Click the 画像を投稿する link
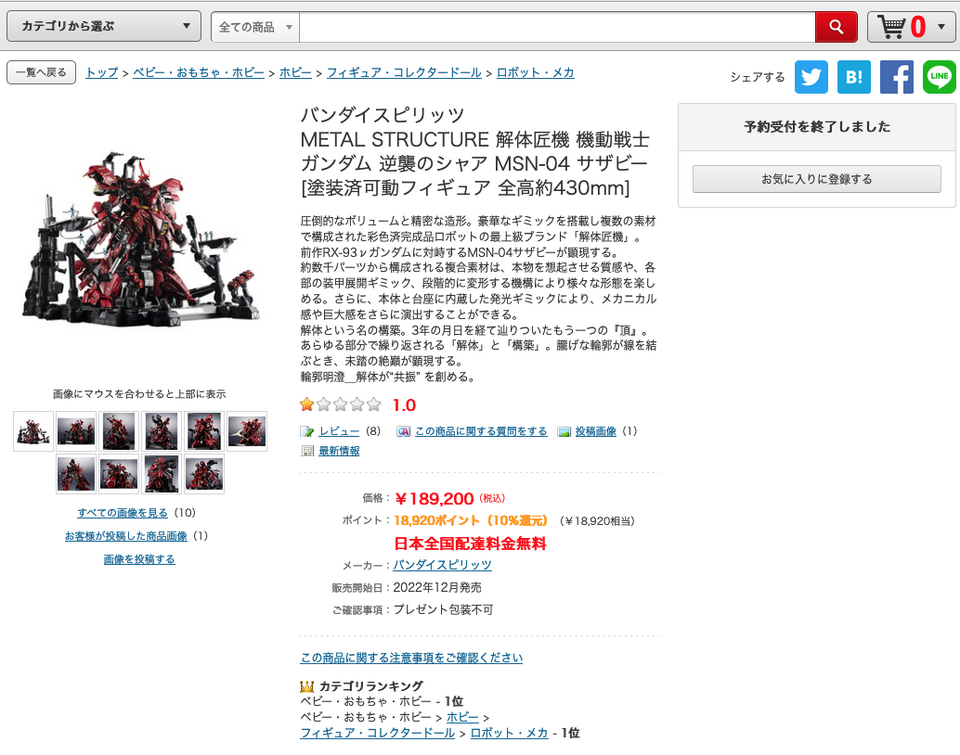Viewport: 960px width, 755px height. (x=140, y=559)
